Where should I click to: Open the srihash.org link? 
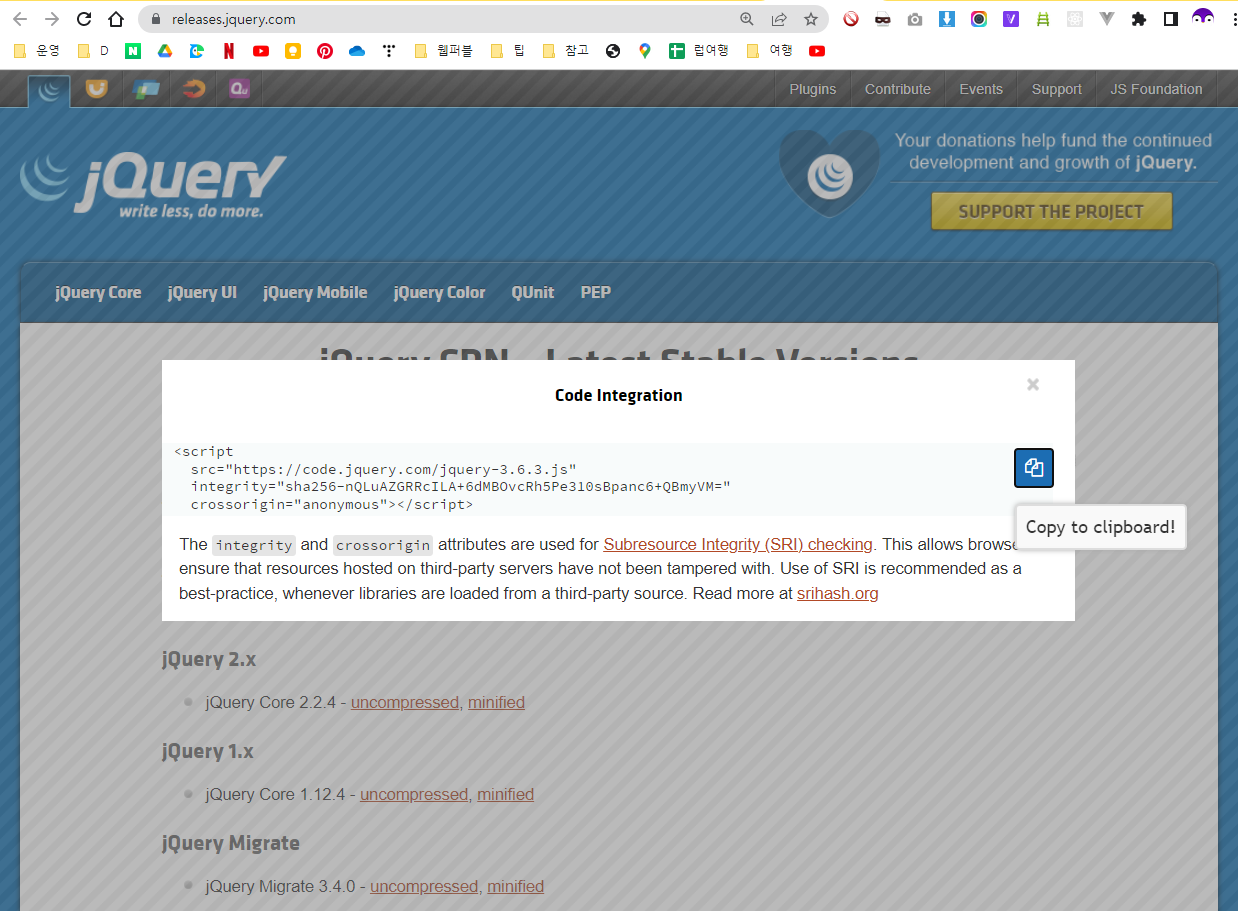pos(838,593)
